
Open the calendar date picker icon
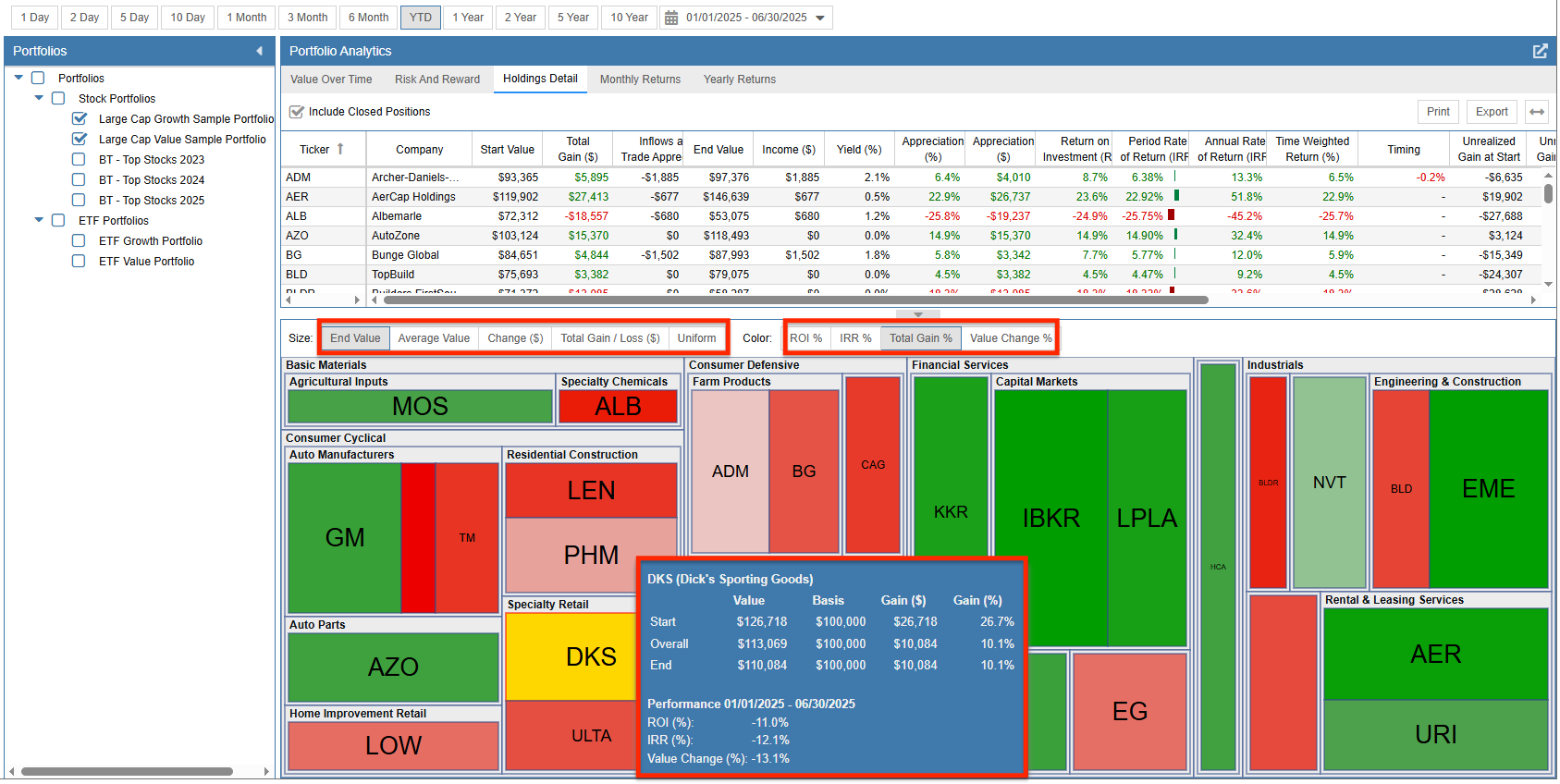tap(671, 18)
